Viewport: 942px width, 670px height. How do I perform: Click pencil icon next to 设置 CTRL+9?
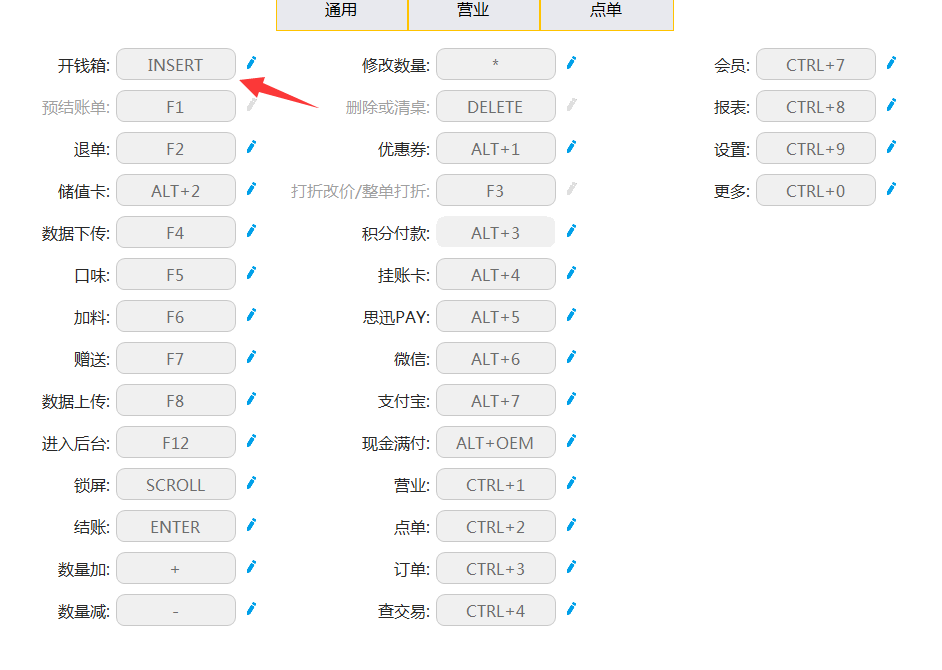(x=891, y=147)
